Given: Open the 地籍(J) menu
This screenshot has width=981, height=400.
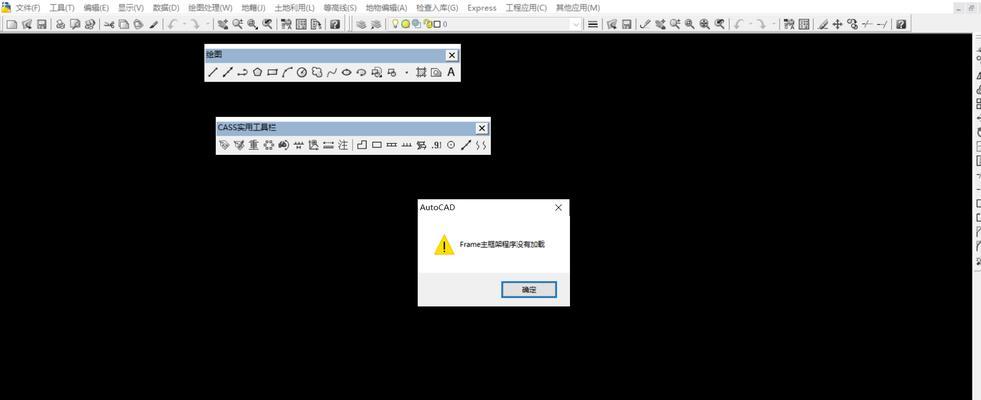Looking at the screenshot, I should coord(253,8).
